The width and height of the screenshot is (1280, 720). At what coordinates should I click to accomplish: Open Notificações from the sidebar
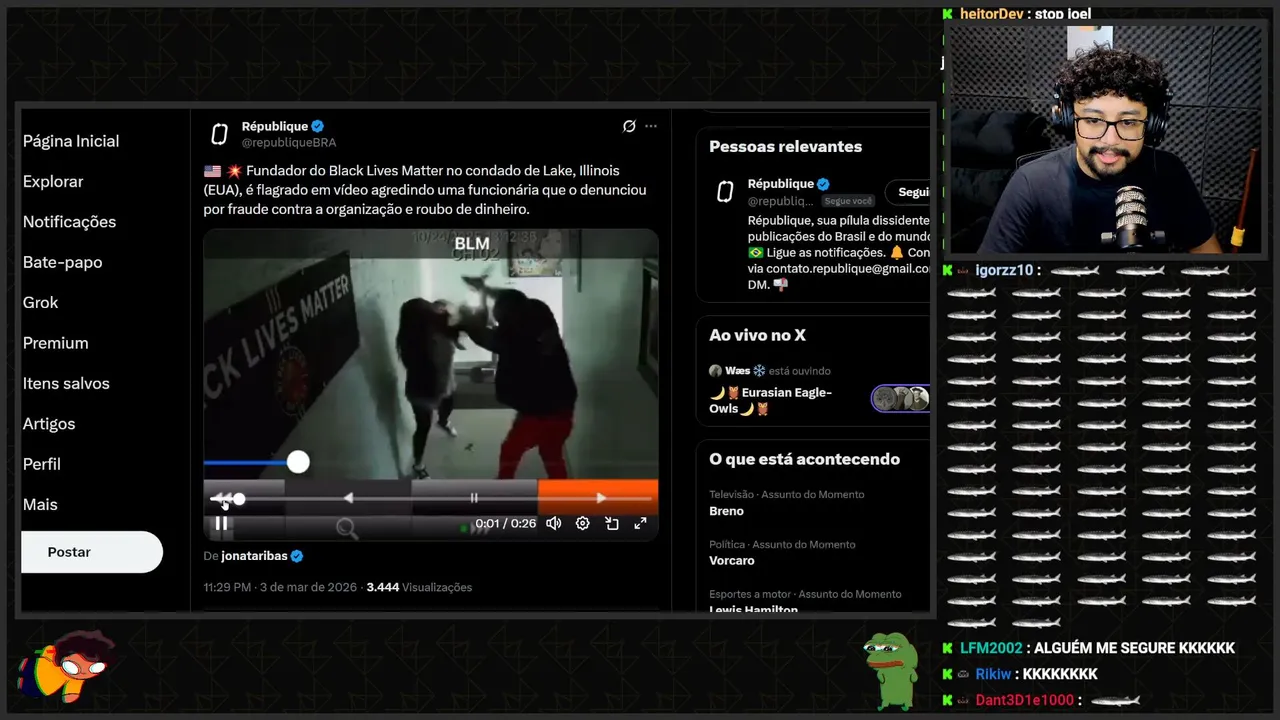tap(69, 222)
